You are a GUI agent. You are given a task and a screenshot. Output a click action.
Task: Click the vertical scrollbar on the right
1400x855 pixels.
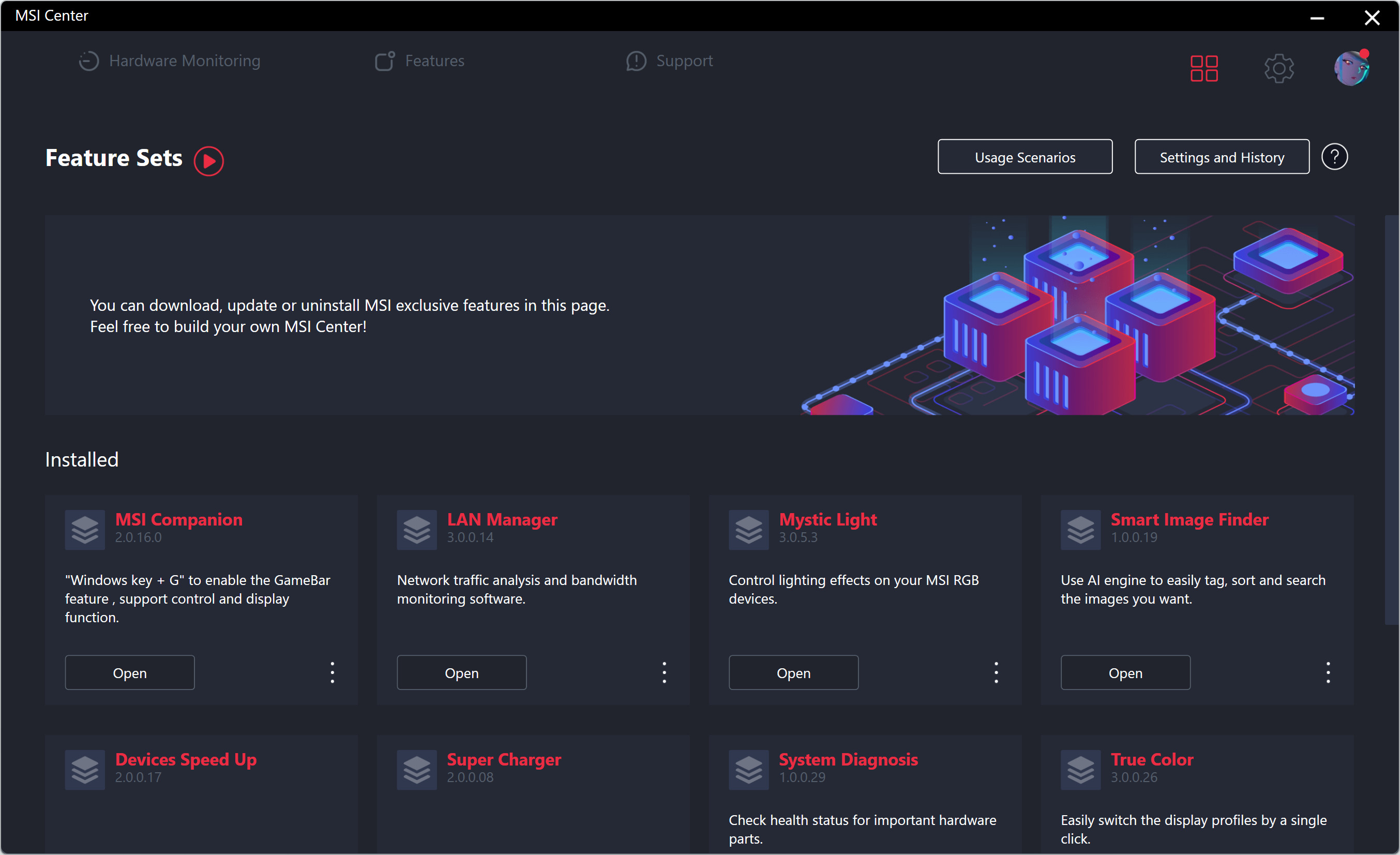(1391, 421)
